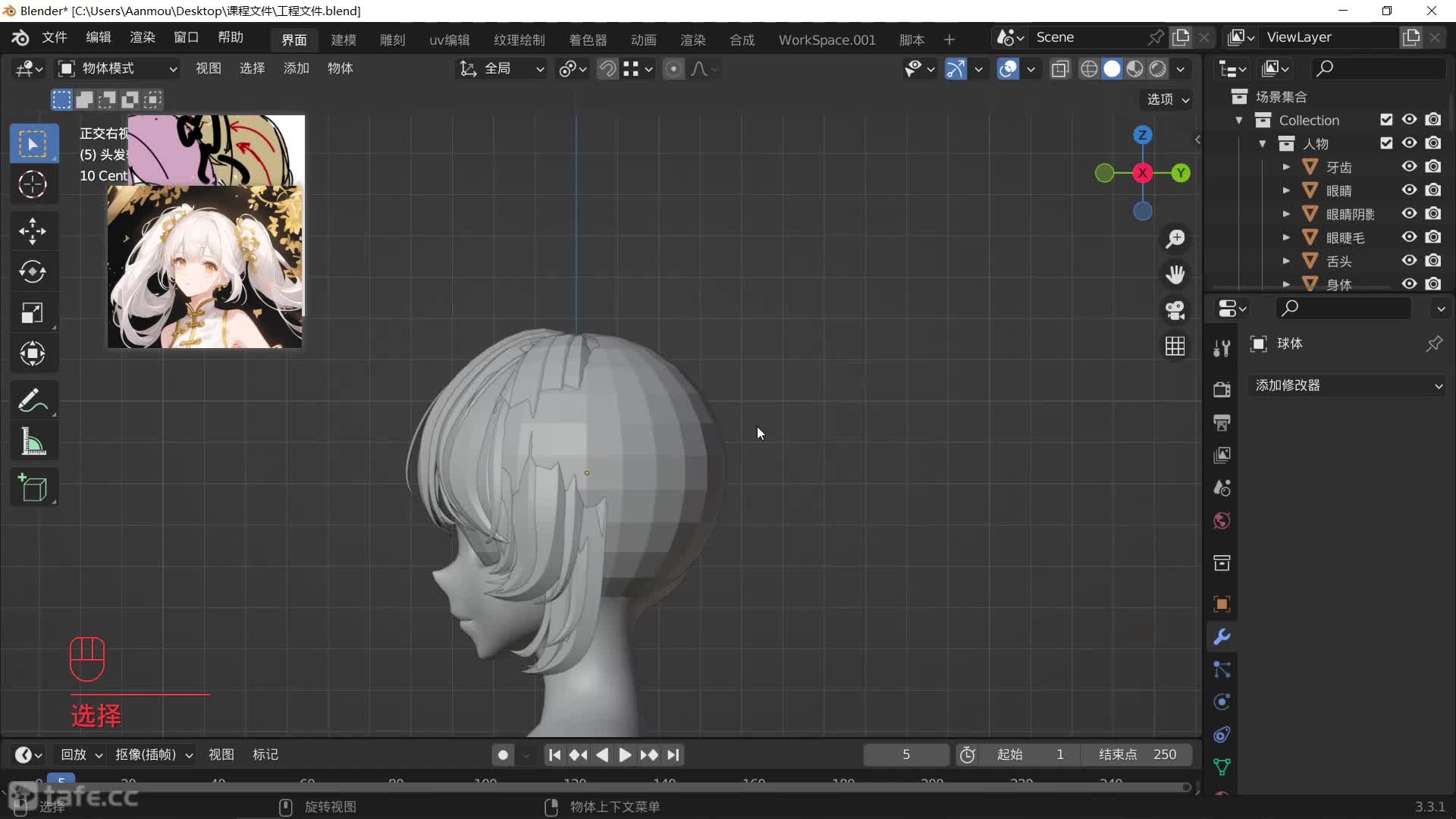
Task: Click the viewport zoom magnifier icon
Action: coord(1175,239)
